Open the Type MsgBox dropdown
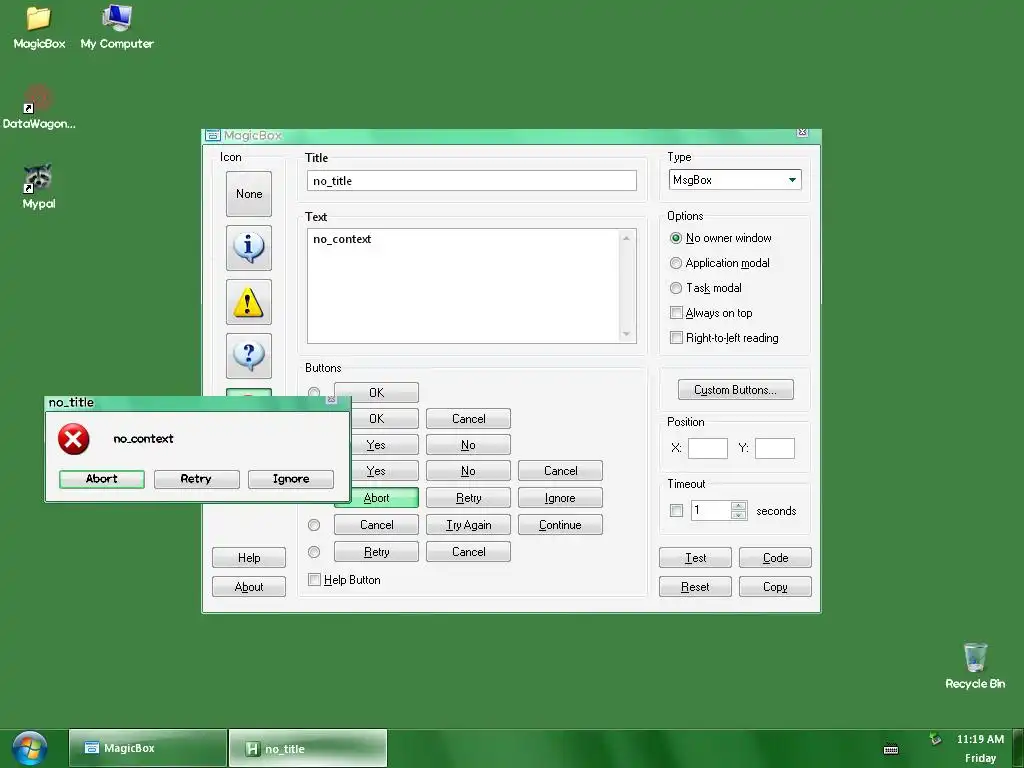 coord(792,180)
